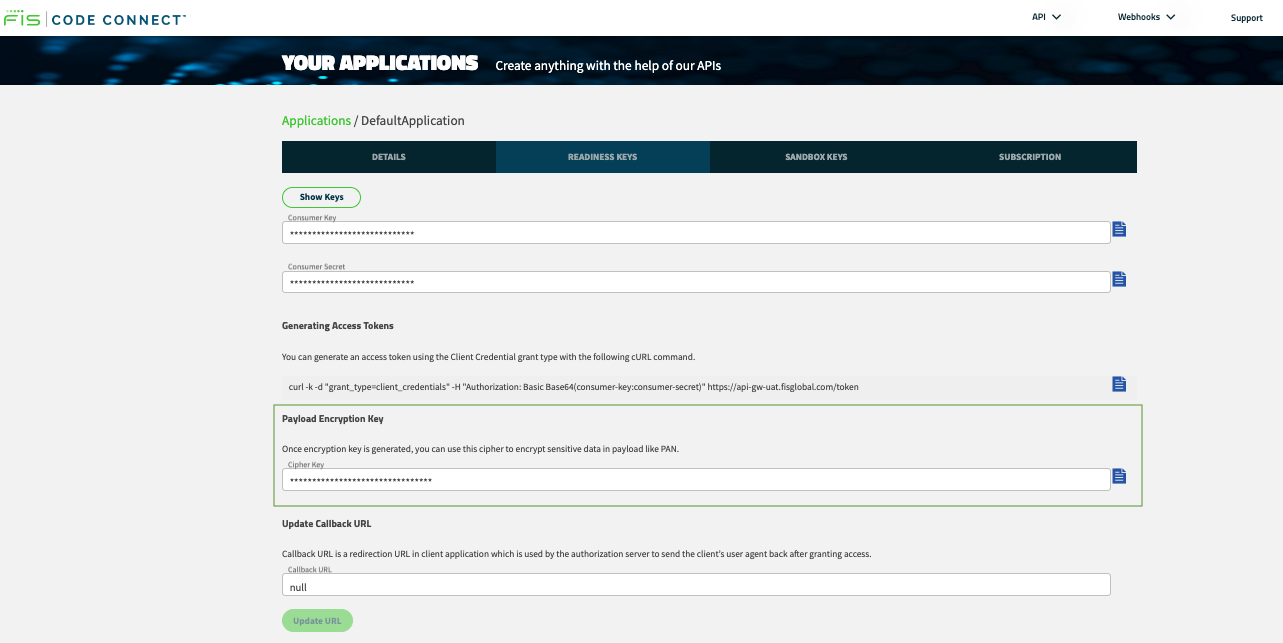Image resolution: width=1283 pixels, height=643 pixels.
Task: Copy the cURL token command
Action: click(x=1118, y=383)
